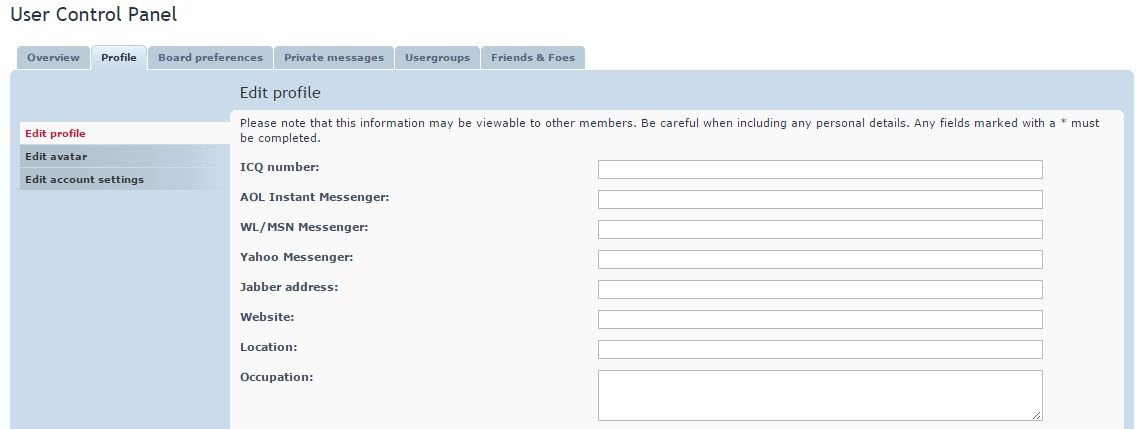Click the Location label
The width and height of the screenshot is (1142, 429).
coord(269,347)
